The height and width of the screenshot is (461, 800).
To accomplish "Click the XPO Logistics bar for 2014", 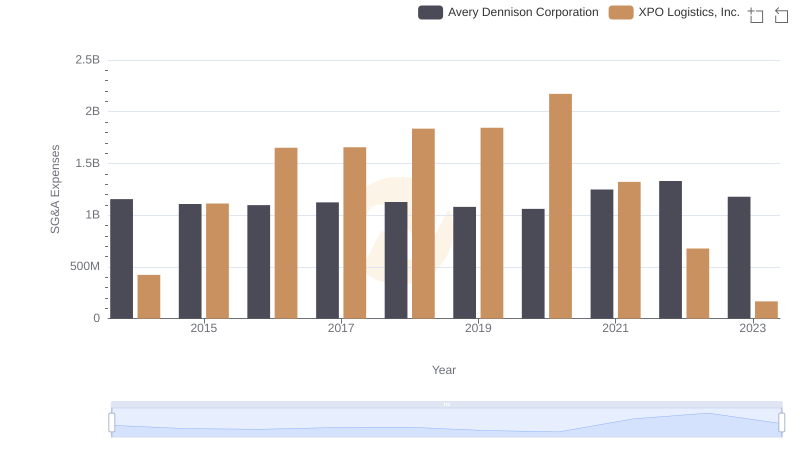I will coord(149,297).
